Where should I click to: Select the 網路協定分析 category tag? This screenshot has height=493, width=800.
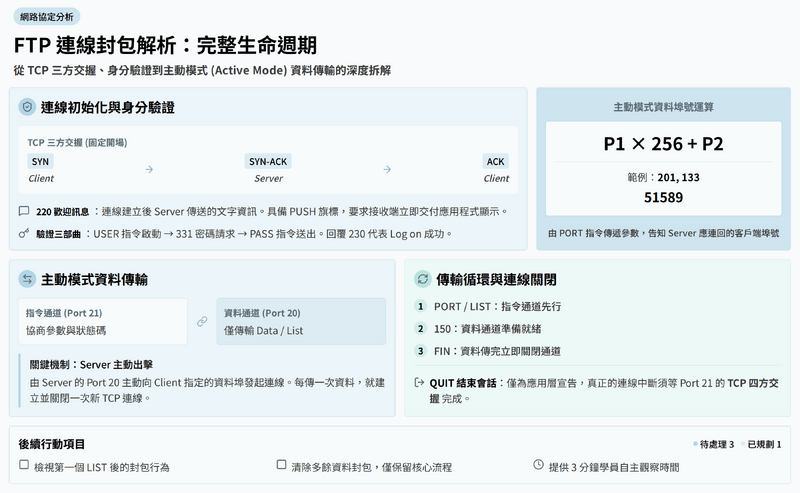click(x=47, y=17)
